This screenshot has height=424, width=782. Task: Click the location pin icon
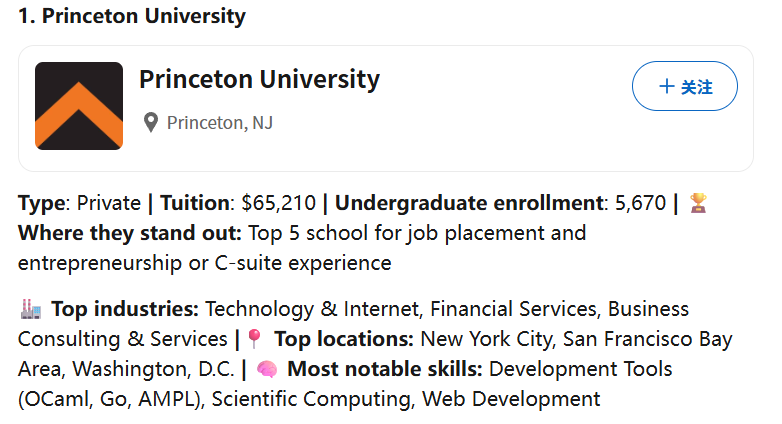[x=151, y=122]
